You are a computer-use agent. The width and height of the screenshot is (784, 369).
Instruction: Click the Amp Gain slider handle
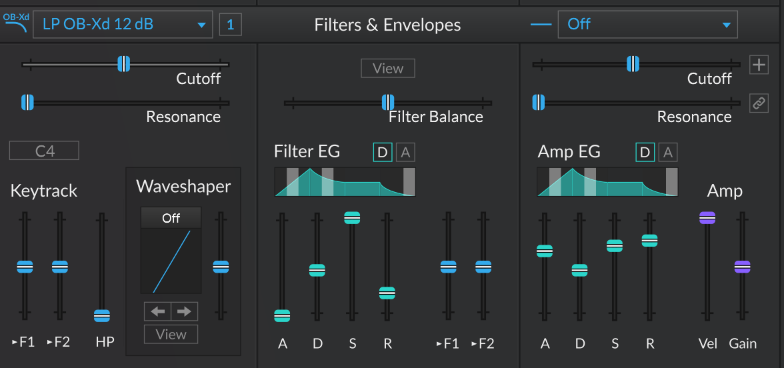[742, 267]
